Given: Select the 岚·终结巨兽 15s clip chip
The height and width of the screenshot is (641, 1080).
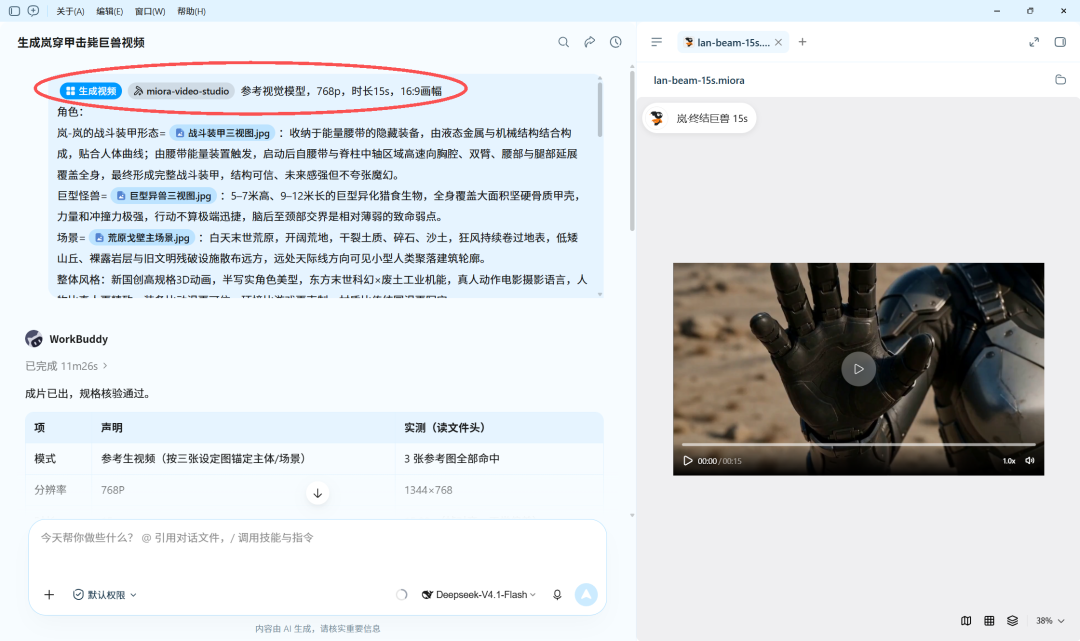Looking at the screenshot, I should pos(699,118).
